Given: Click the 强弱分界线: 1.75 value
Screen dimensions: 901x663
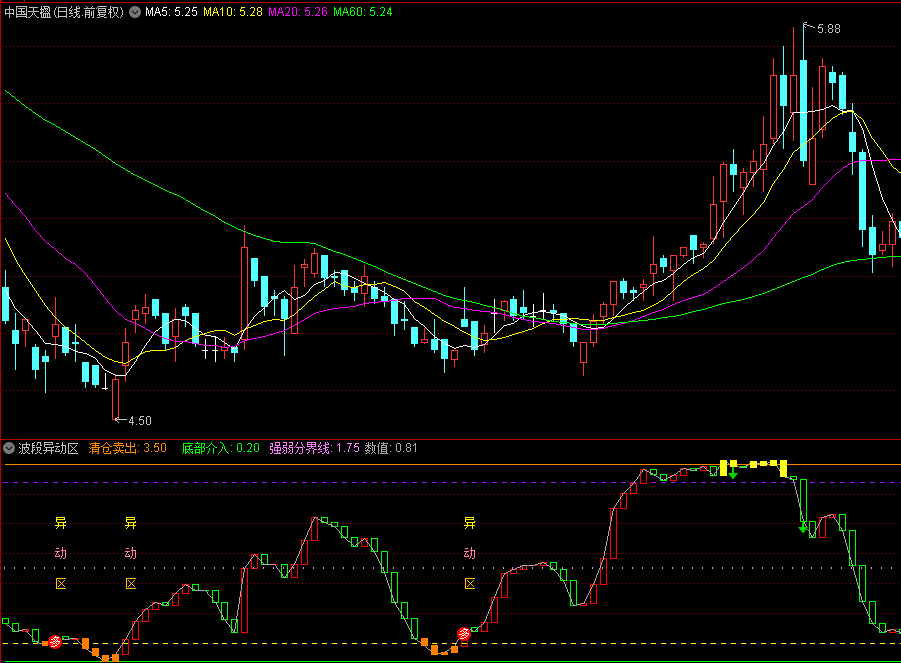Looking at the screenshot, I should 314,448.
